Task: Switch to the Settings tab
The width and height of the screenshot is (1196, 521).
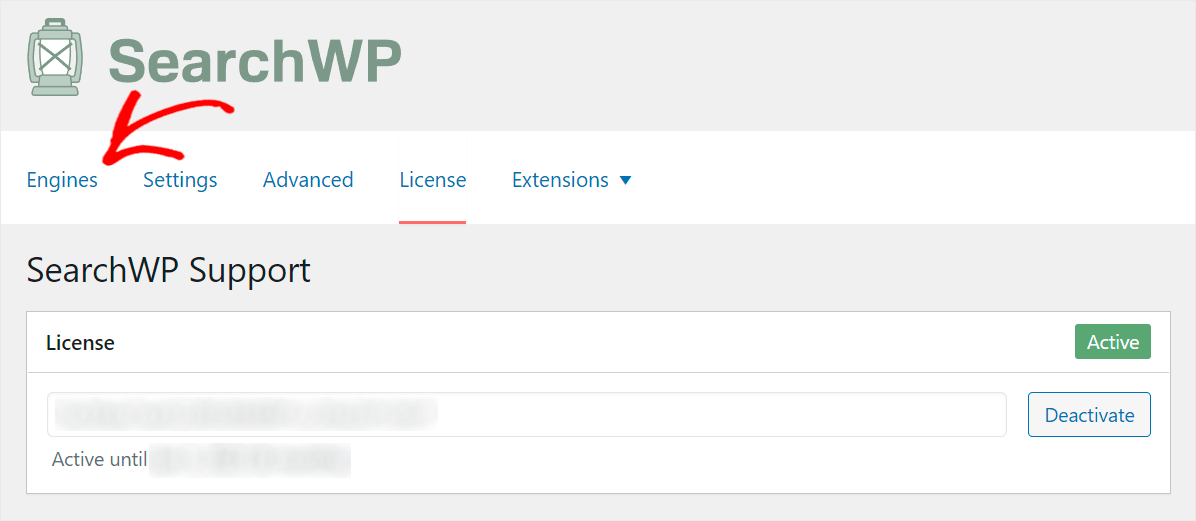Action: coord(180,180)
